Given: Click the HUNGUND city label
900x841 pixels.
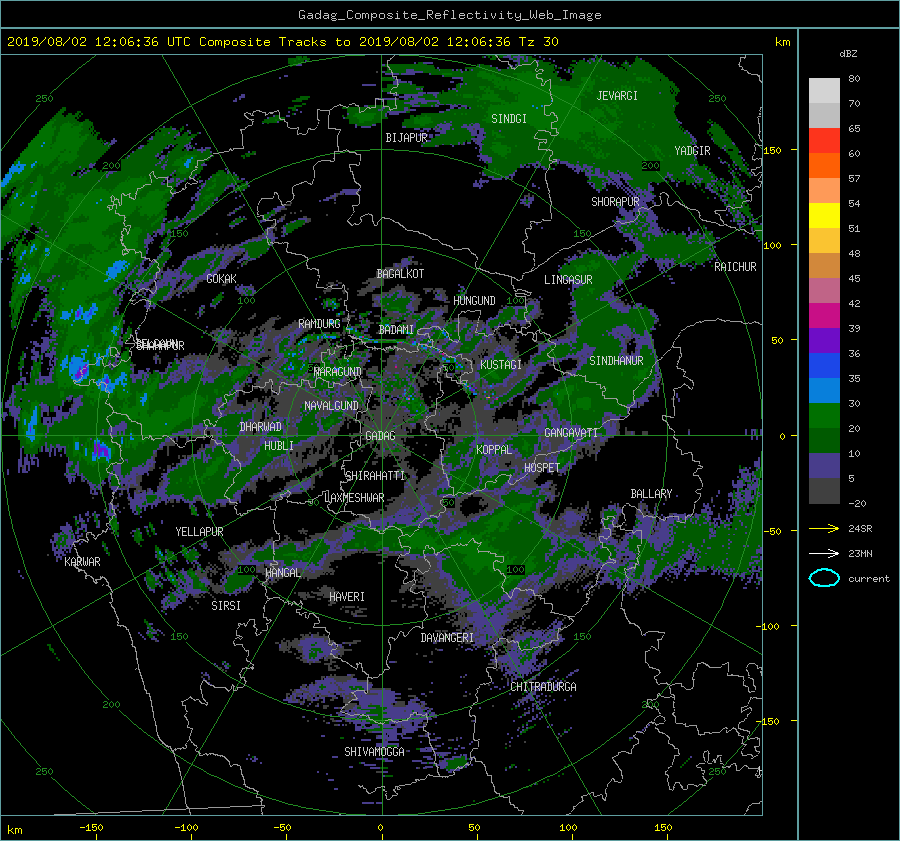Looking at the screenshot, I should click(x=474, y=301).
